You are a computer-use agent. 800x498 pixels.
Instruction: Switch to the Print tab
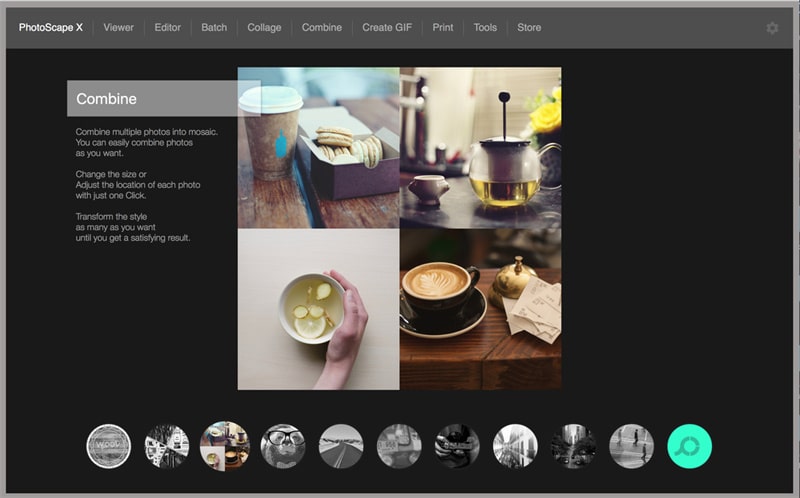click(x=443, y=28)
